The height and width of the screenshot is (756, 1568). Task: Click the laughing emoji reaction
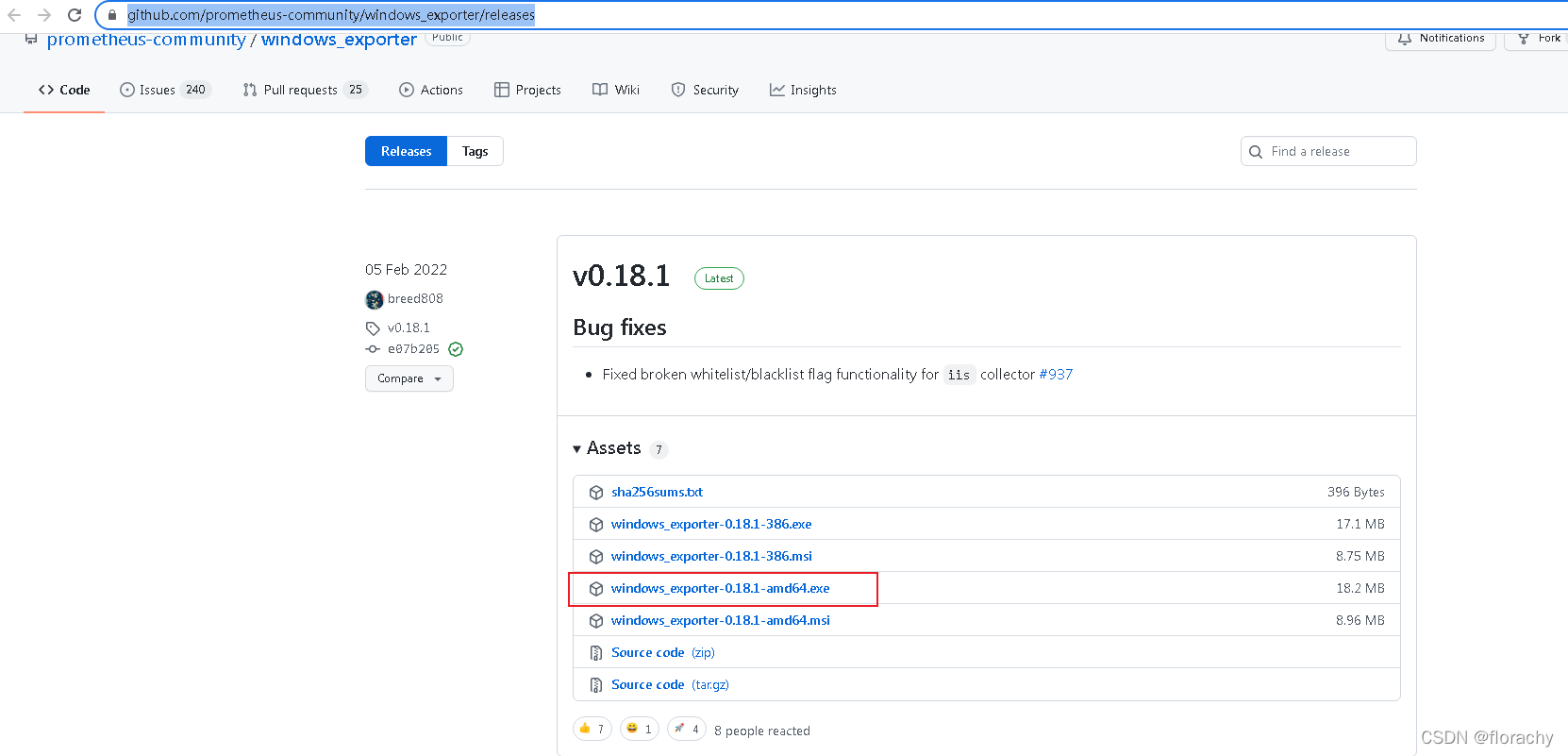tap(640, 729)
